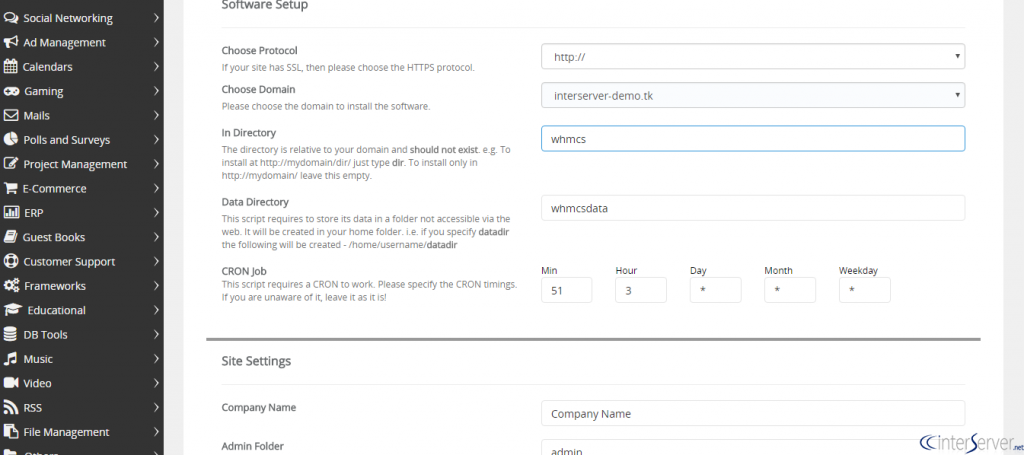This screenshot has height=455, width=1024.
Task: Click the Social Networking speech bubbles icon
Action: click(x=11, y=18)
